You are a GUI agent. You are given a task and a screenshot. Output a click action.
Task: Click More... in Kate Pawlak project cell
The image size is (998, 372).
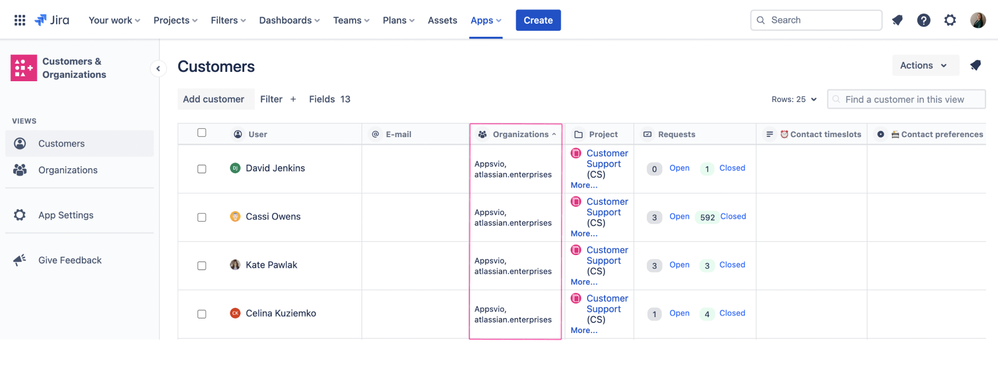[584, 282]
